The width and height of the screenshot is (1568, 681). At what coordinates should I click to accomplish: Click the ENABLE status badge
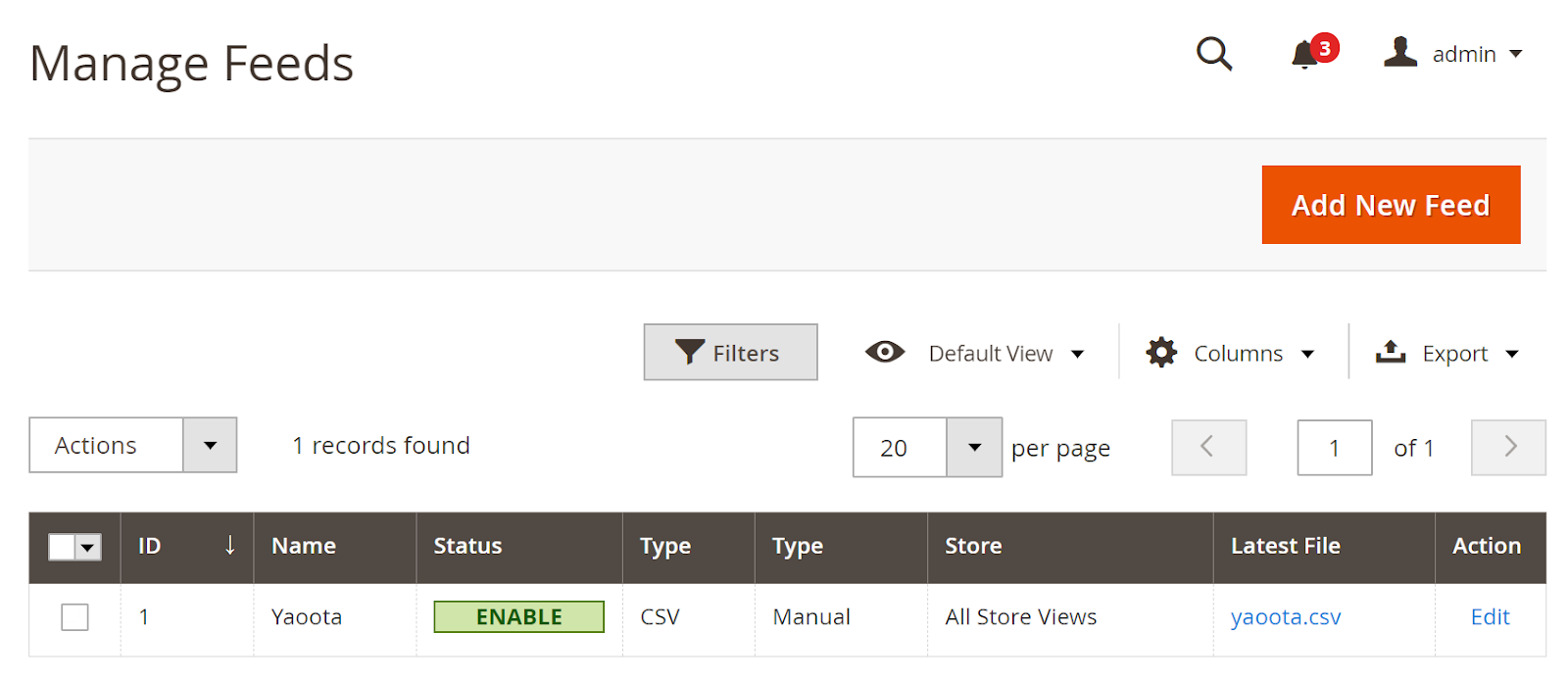click(x=519, y=616)
